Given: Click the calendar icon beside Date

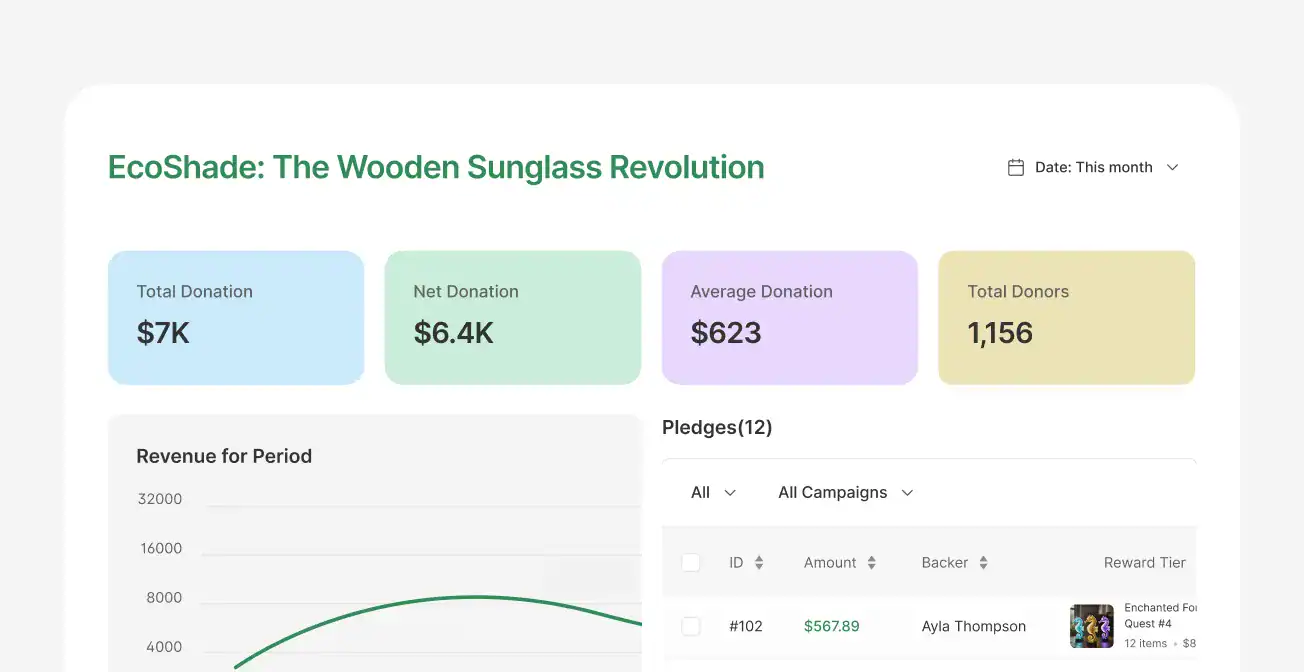Looking at the screenshot, I should pyautogui.click(x=1015, y=168).
